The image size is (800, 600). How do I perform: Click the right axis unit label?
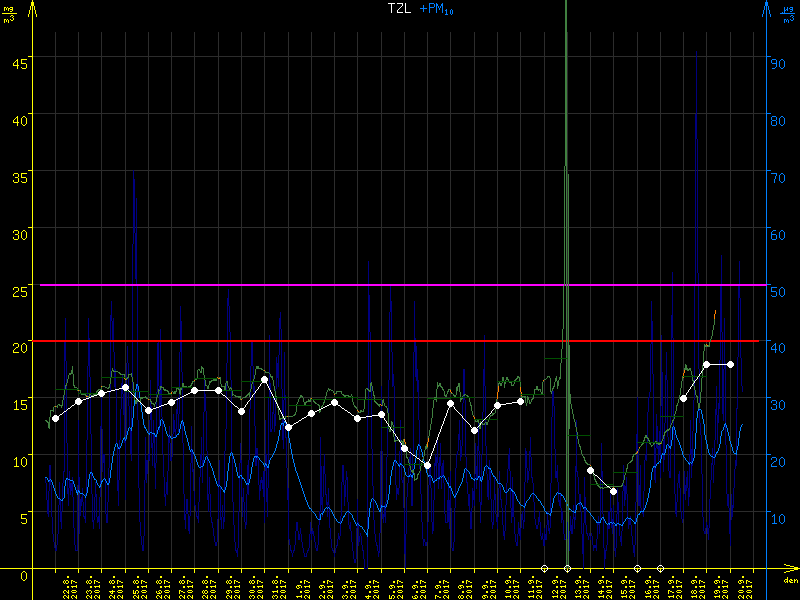click(789, 13)
